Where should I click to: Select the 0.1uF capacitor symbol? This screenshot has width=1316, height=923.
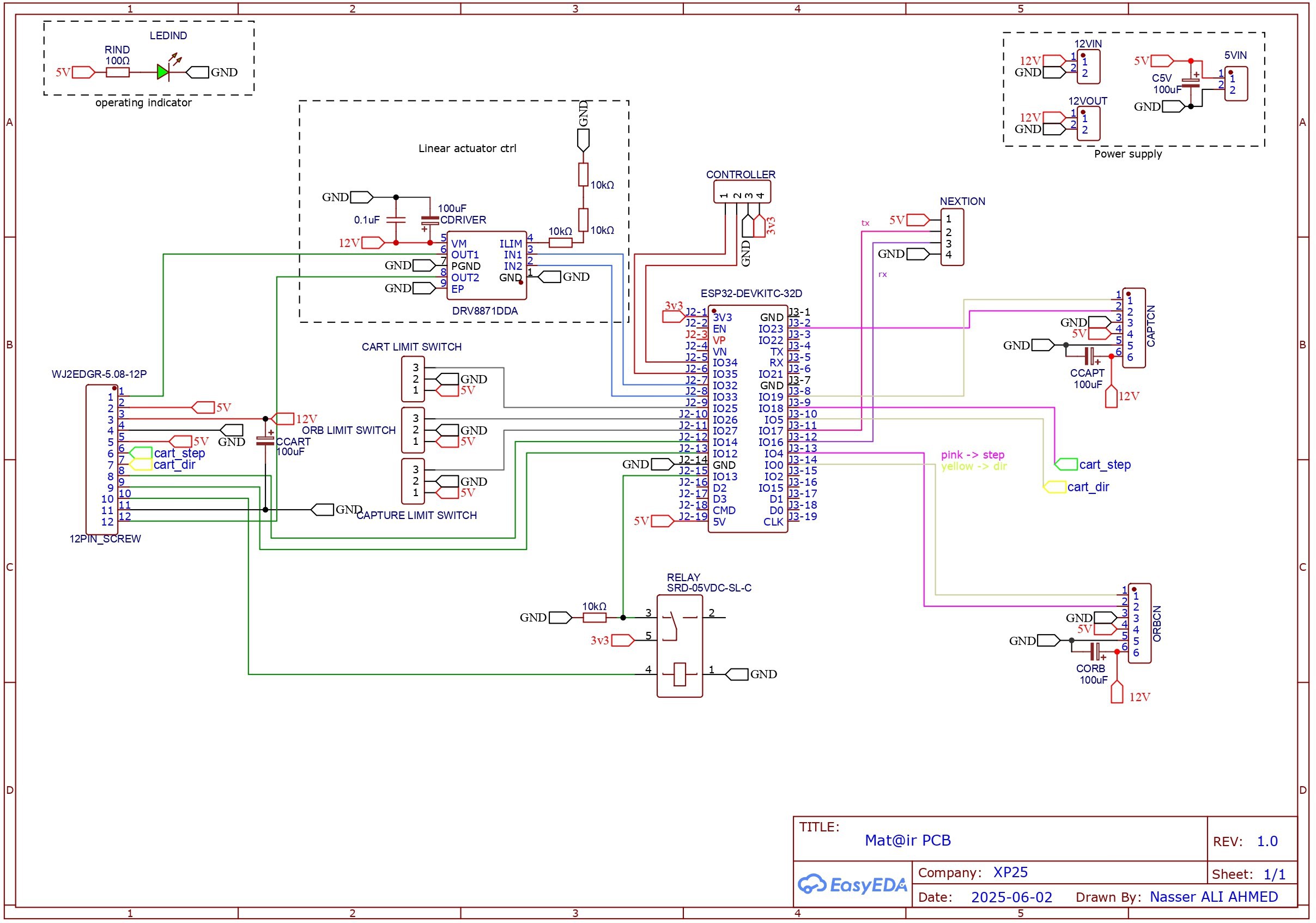396,220
